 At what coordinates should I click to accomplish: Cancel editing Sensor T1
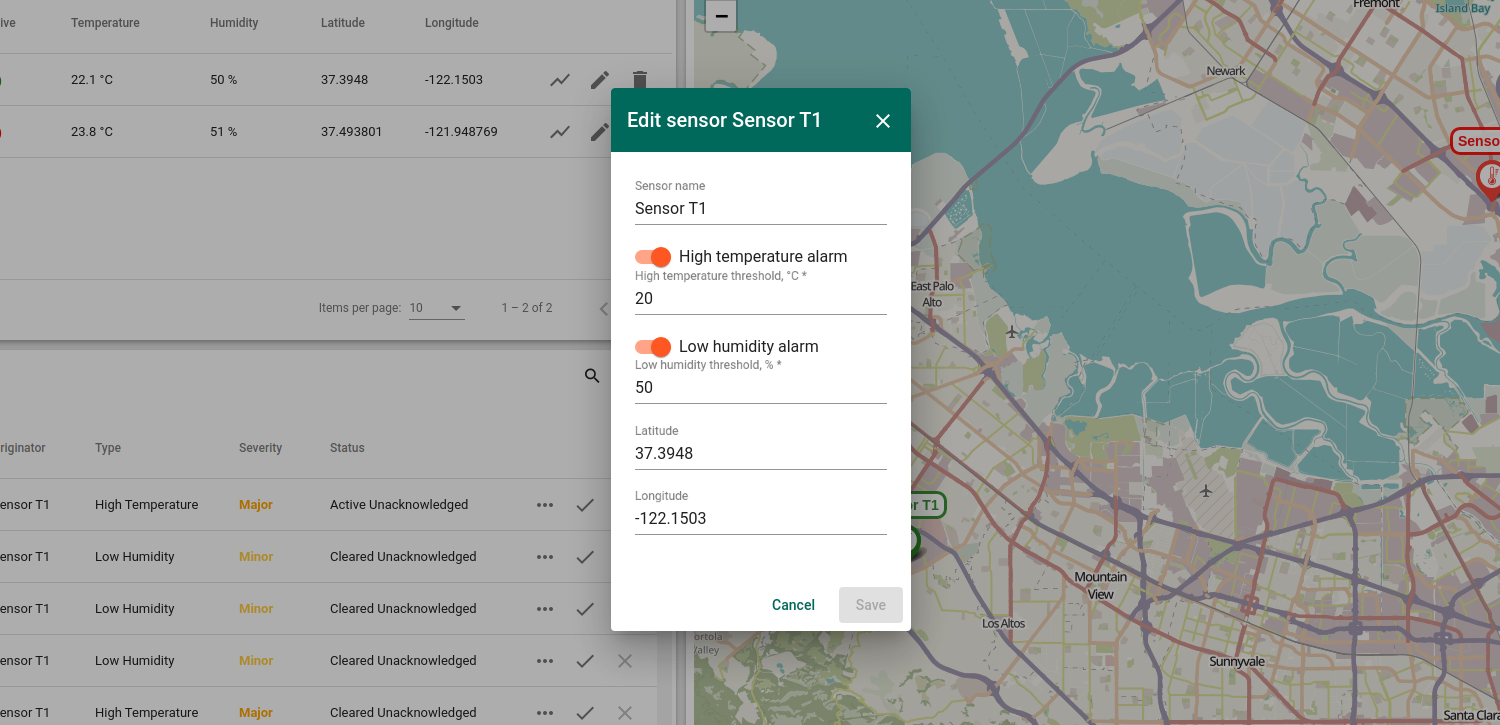[x=793, y=605]
